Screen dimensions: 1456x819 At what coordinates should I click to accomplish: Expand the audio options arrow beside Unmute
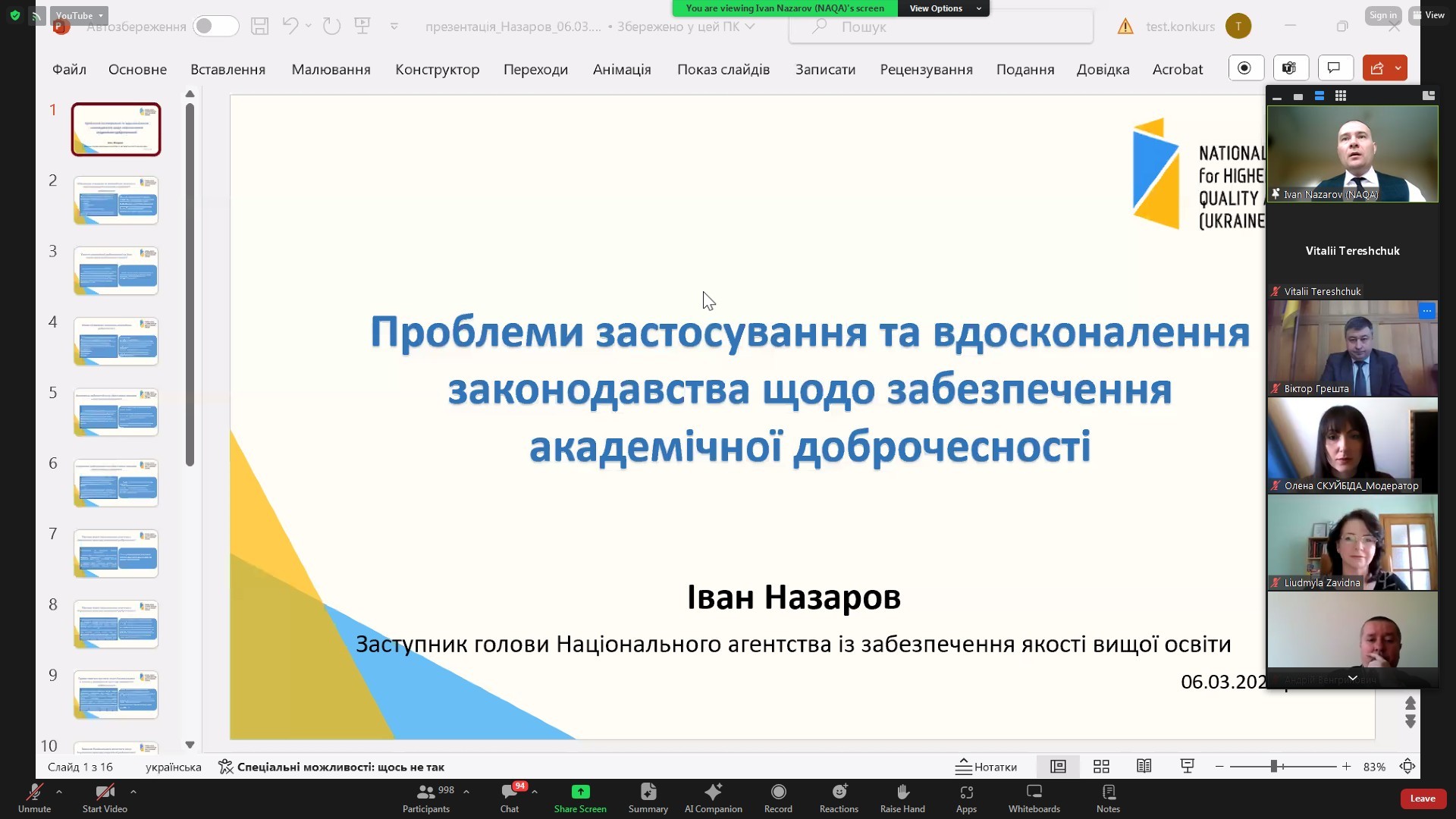[59, 791]
